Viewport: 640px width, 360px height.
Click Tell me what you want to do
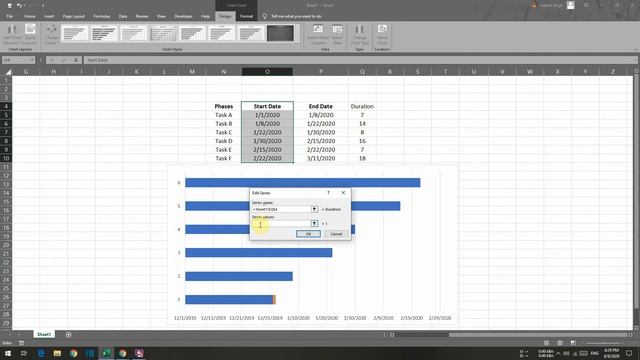point(296,16)
